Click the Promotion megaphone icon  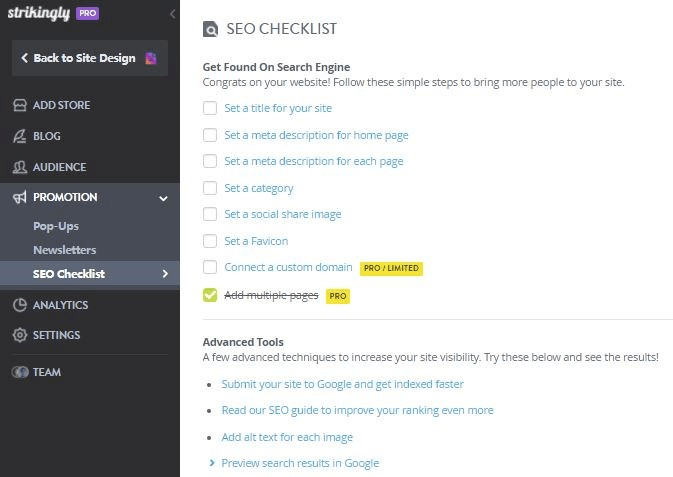pyautogui.click(x=19, y=197)
